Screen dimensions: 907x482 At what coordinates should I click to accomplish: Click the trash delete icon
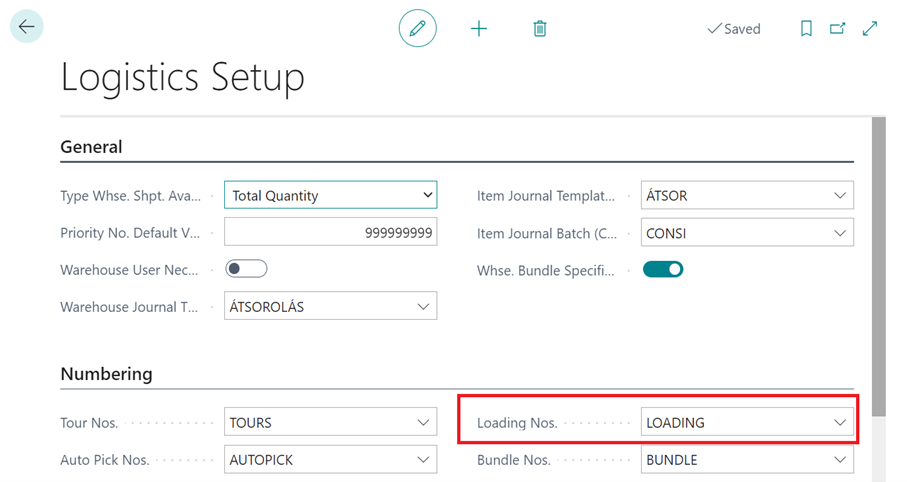(540, 28)
